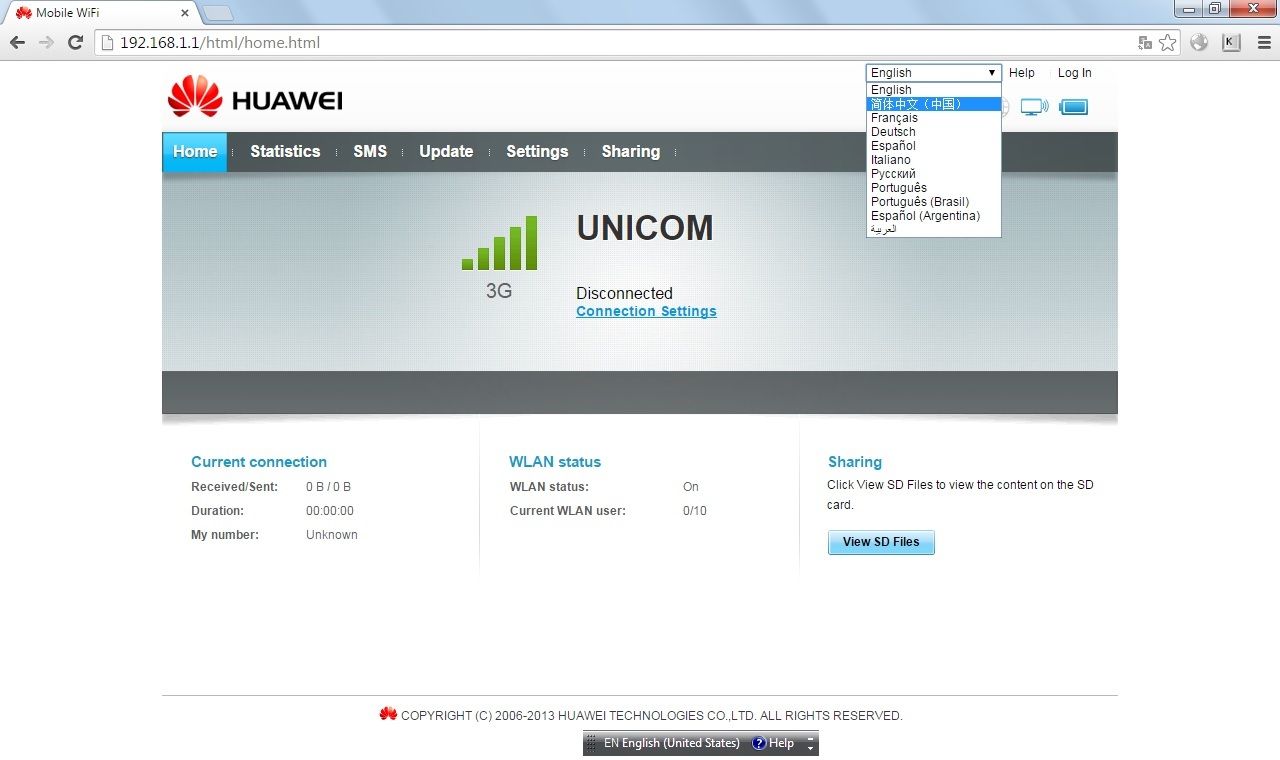Screen dimensions: 1280x760
Task: Click the browser forward arrow
Action: [46, 43]
